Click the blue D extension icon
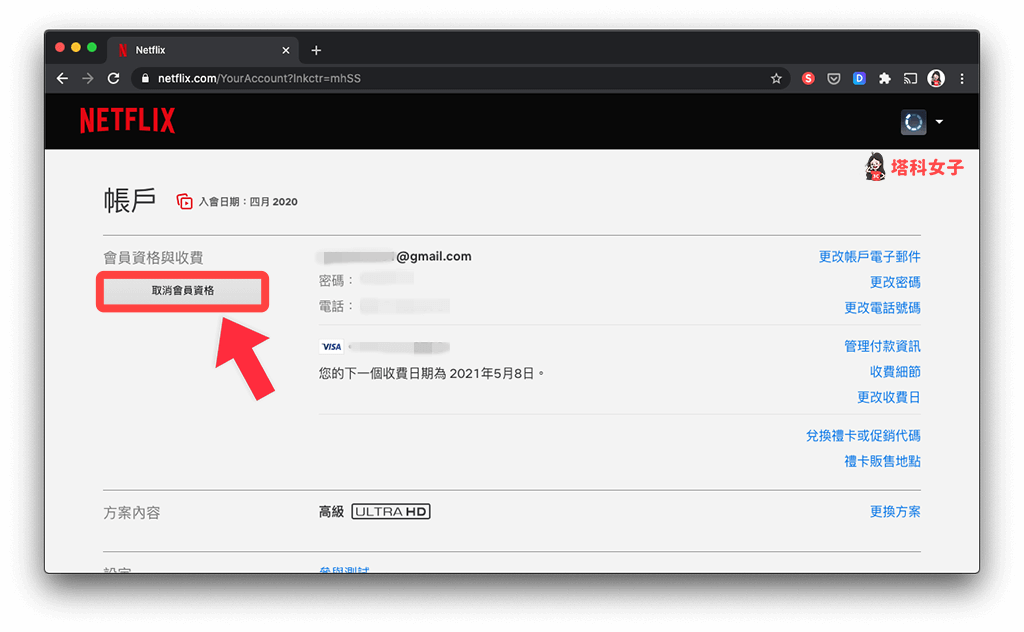Screen dimensions: 1024x632 pos(859,78)
